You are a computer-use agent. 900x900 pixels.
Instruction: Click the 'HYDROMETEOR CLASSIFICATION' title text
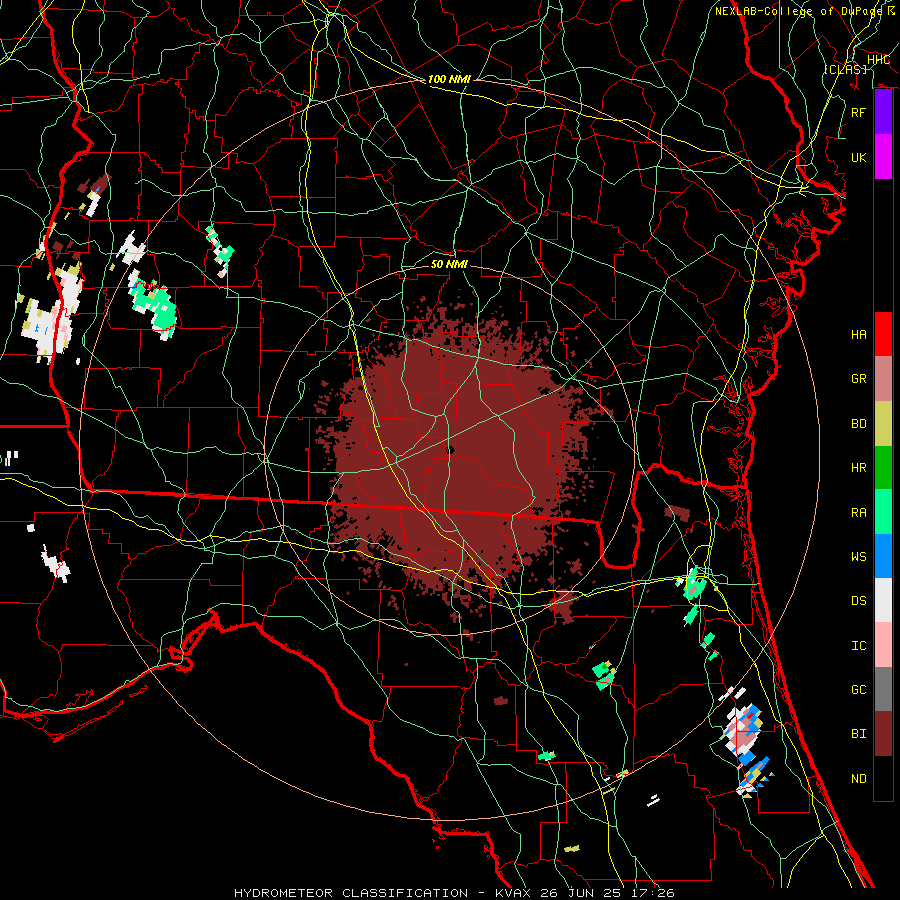351,893
